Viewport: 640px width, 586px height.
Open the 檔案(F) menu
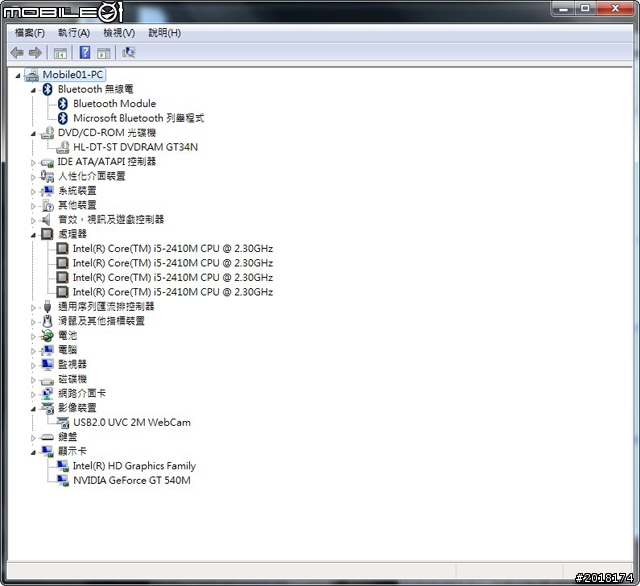click(30, 33)
